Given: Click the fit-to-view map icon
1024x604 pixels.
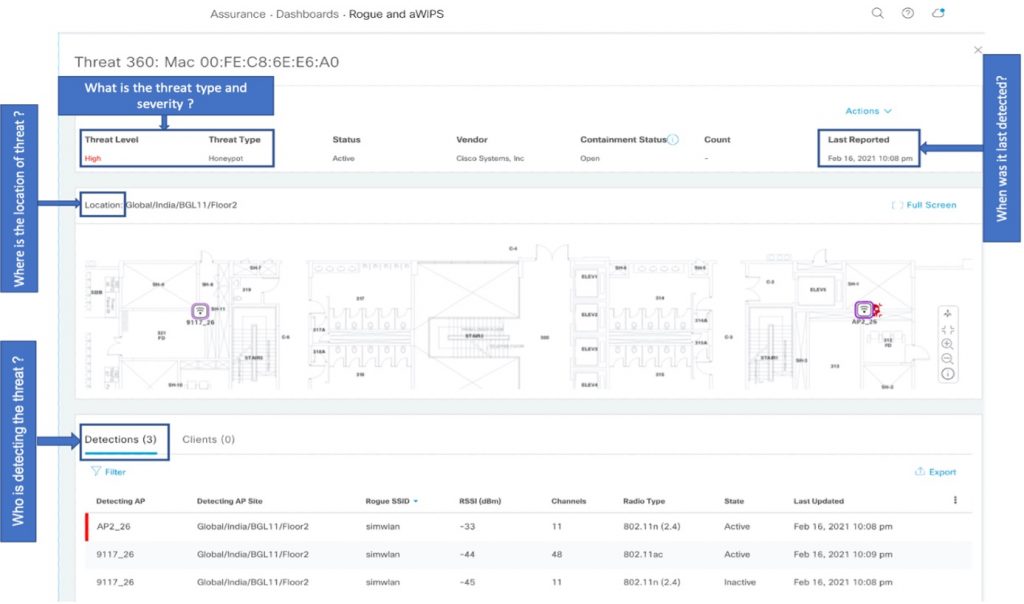Looking at the screenshot, I should [947, 329].
